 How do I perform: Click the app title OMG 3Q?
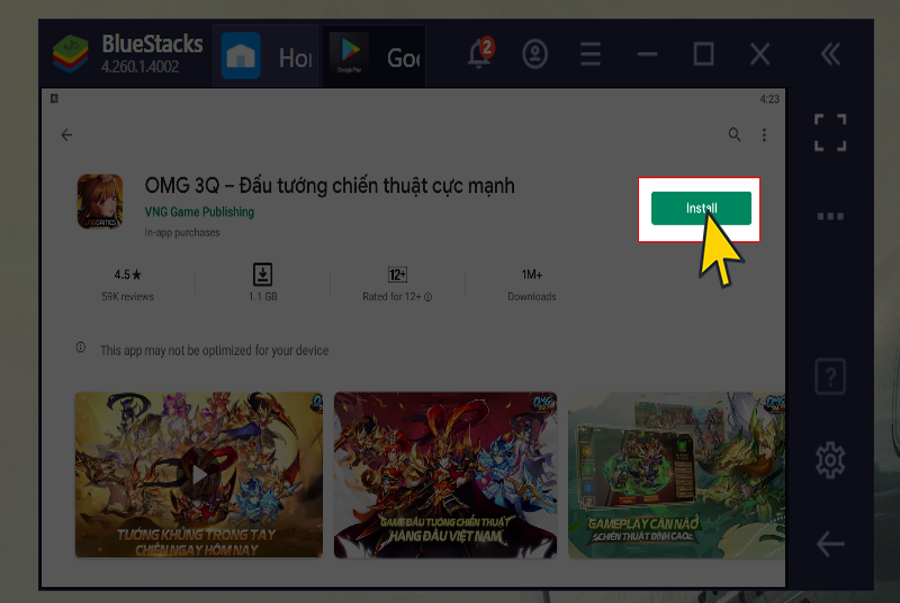coord(329,186)
